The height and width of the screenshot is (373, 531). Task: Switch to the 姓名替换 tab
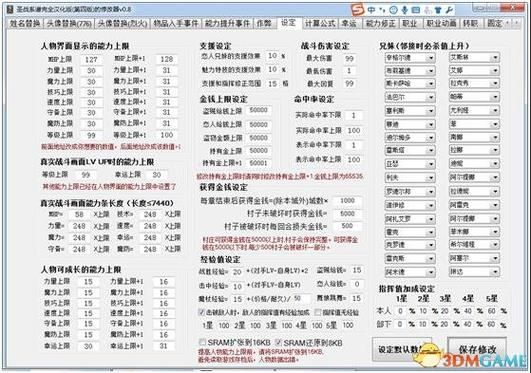(x=25, y=23)
